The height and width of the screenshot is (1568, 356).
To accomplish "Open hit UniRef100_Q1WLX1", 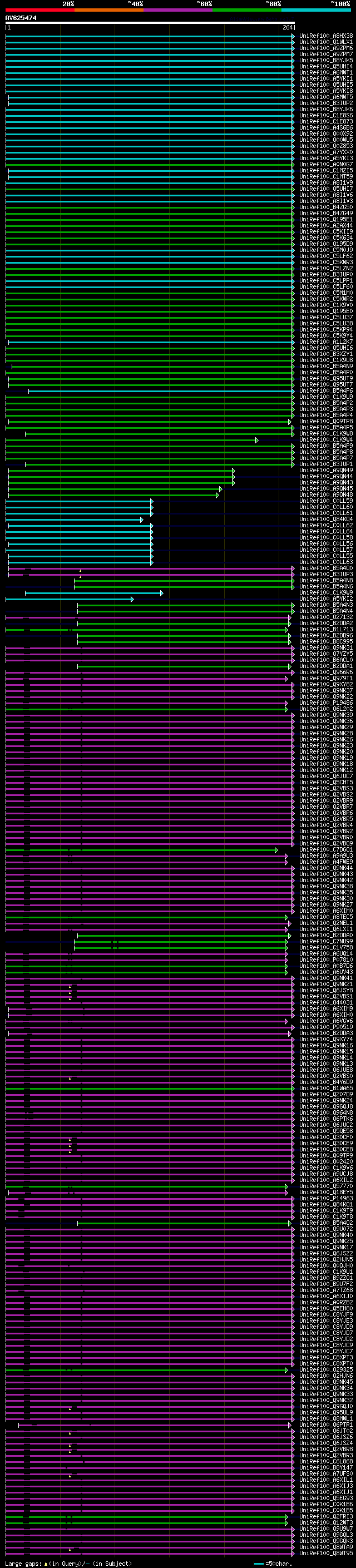I will (x=326, y=42).
